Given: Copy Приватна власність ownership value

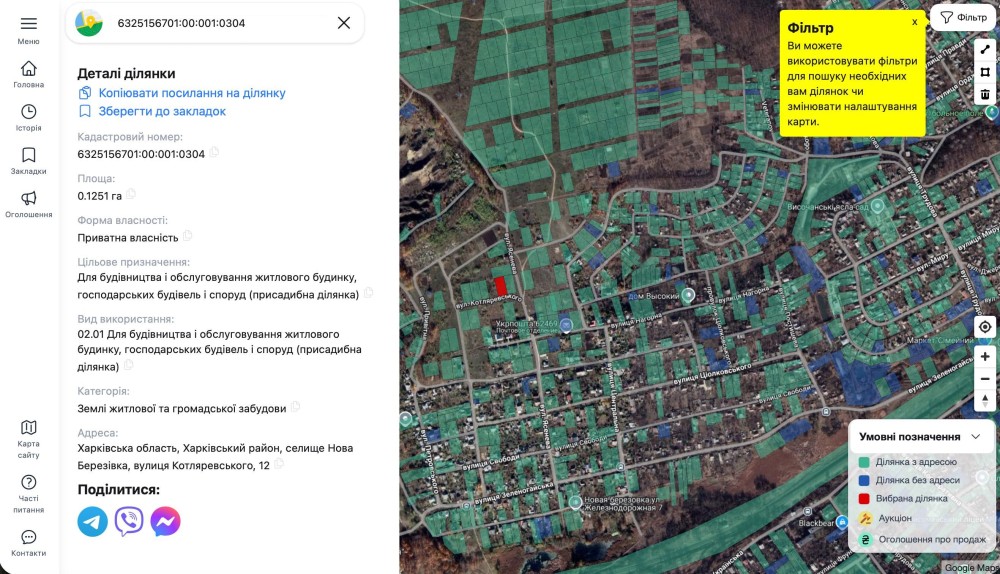Looking at the screenshot, I should 188,235.
